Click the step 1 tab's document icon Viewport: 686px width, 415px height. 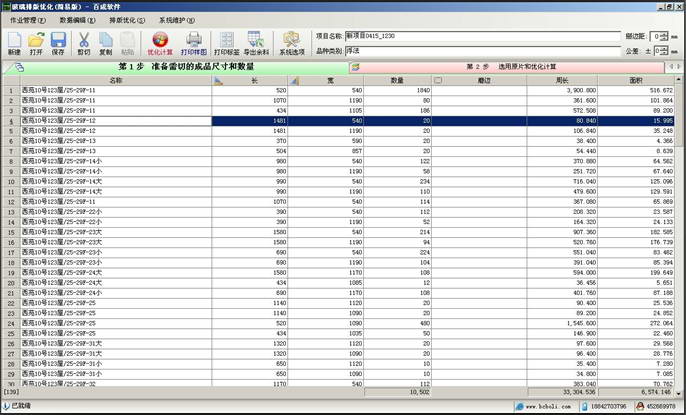tap(20, 67)
